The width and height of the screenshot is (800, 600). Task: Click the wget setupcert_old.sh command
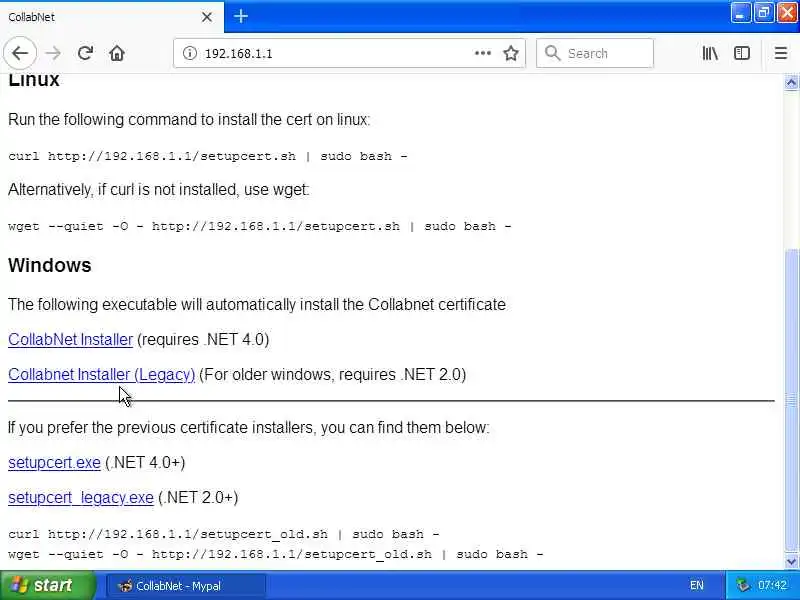[276, 554]
